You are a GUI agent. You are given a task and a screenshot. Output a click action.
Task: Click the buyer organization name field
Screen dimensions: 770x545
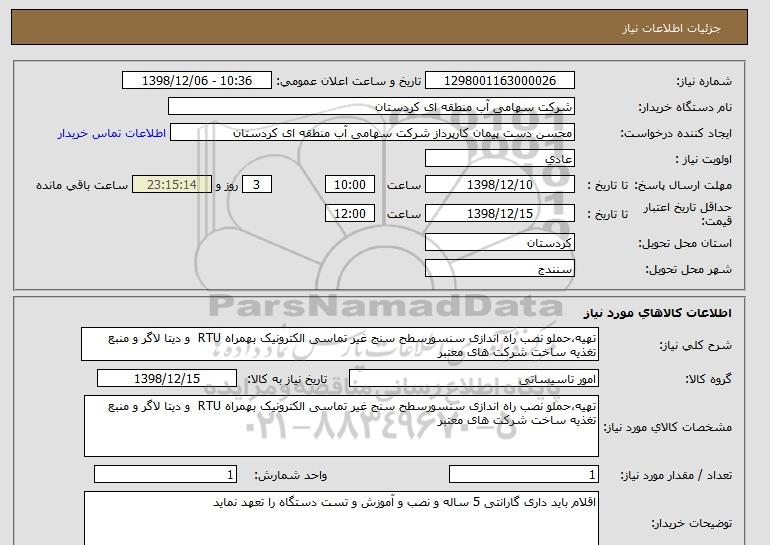point(371,107)
